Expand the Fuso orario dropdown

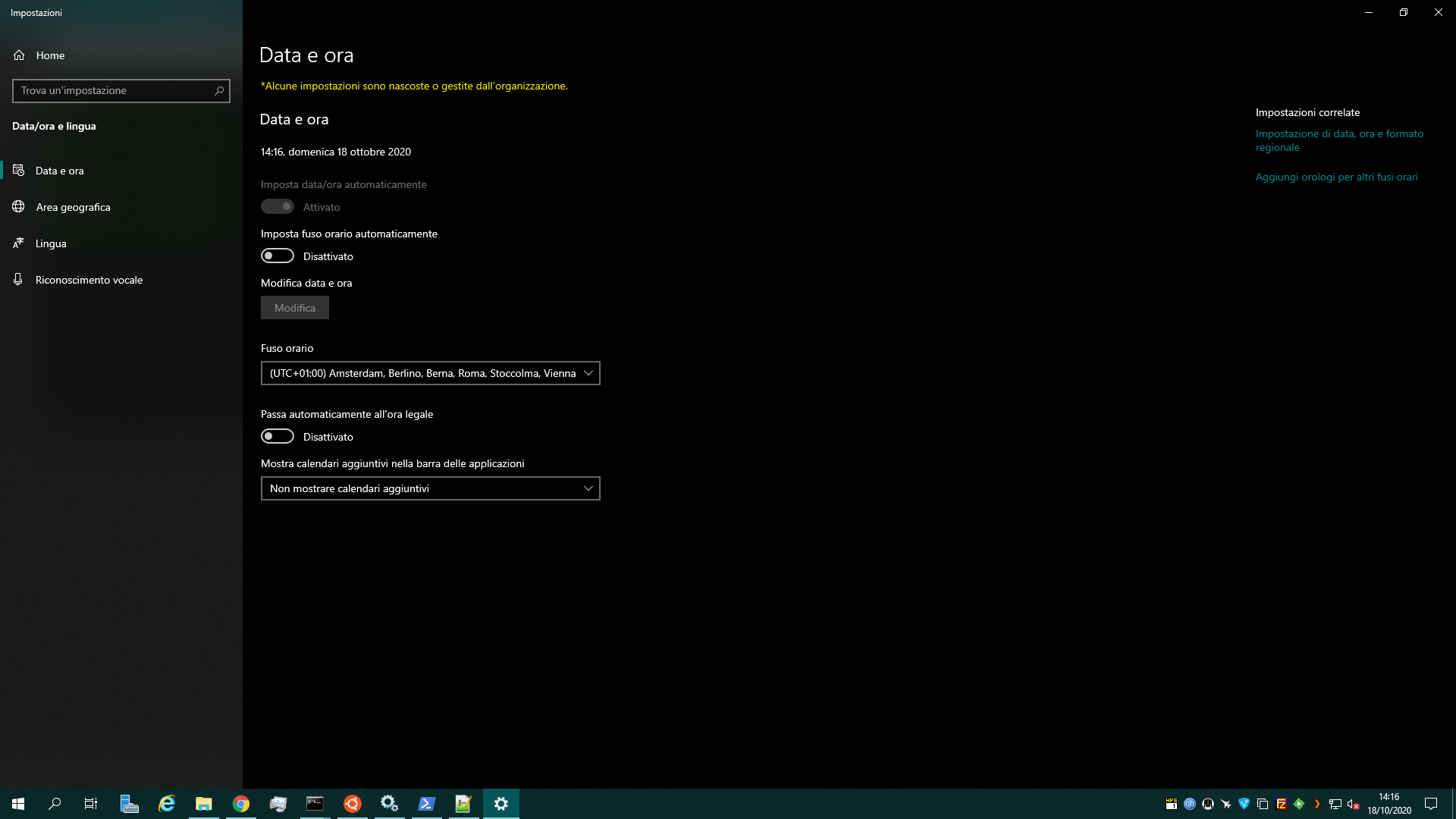[x=430, y=373]
